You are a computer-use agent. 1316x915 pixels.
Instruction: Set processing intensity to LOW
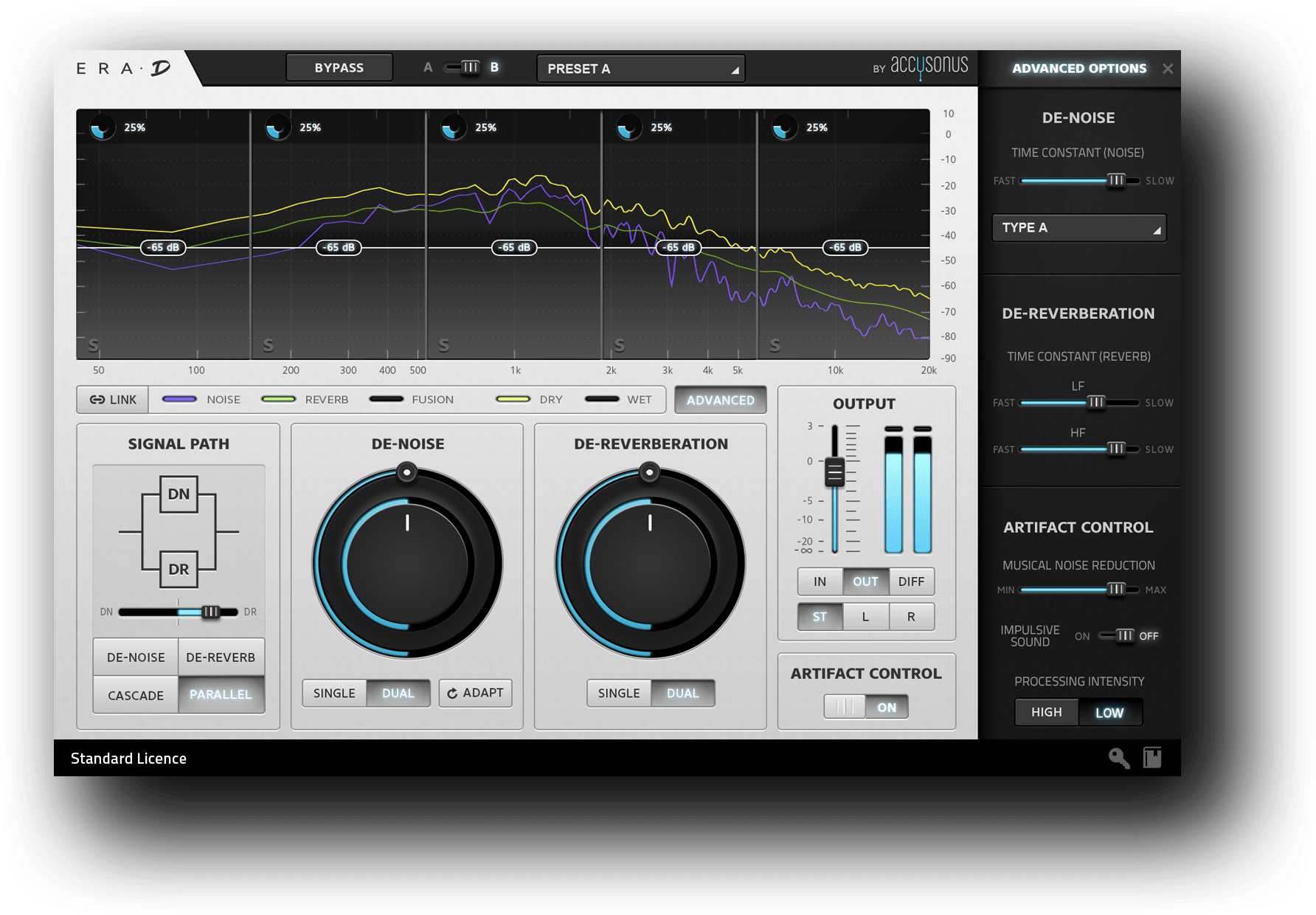click(x=1110, y=712)
